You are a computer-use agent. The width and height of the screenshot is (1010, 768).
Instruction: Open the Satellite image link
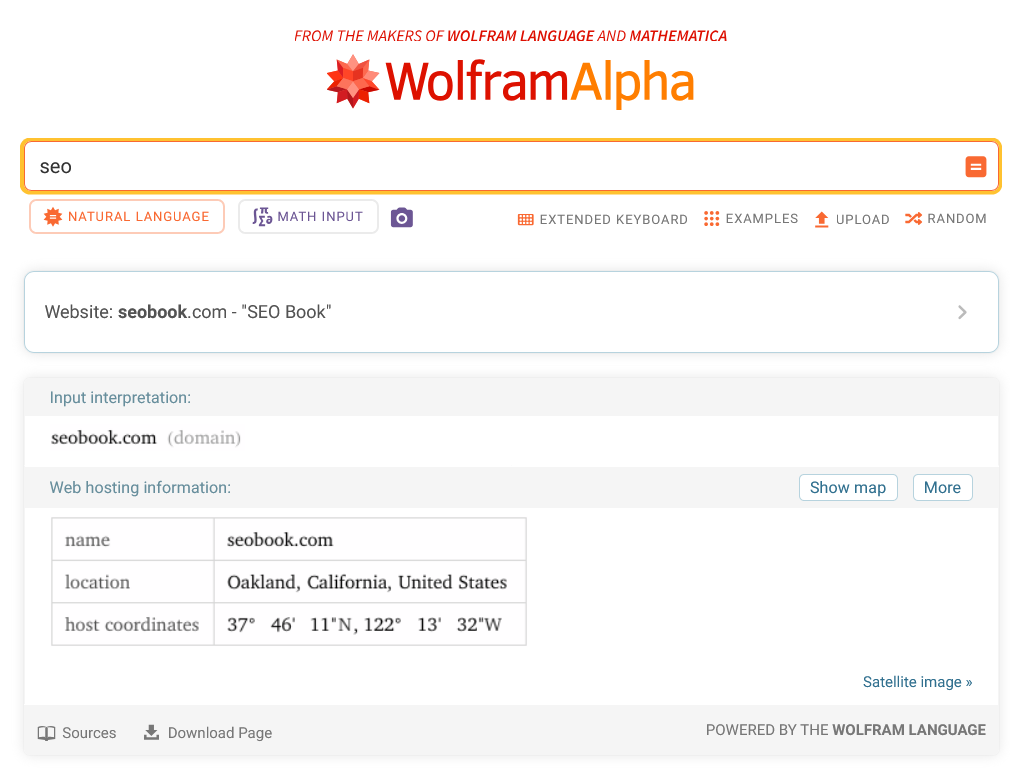[917, 682]
